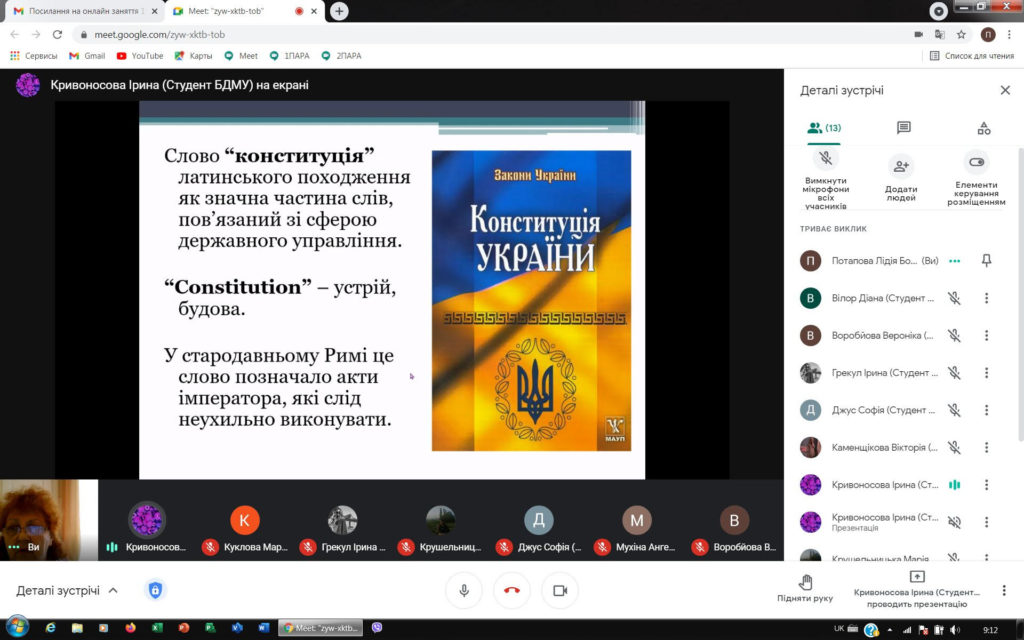Pin Потапова Лідія to the screen

pos(986,261)
